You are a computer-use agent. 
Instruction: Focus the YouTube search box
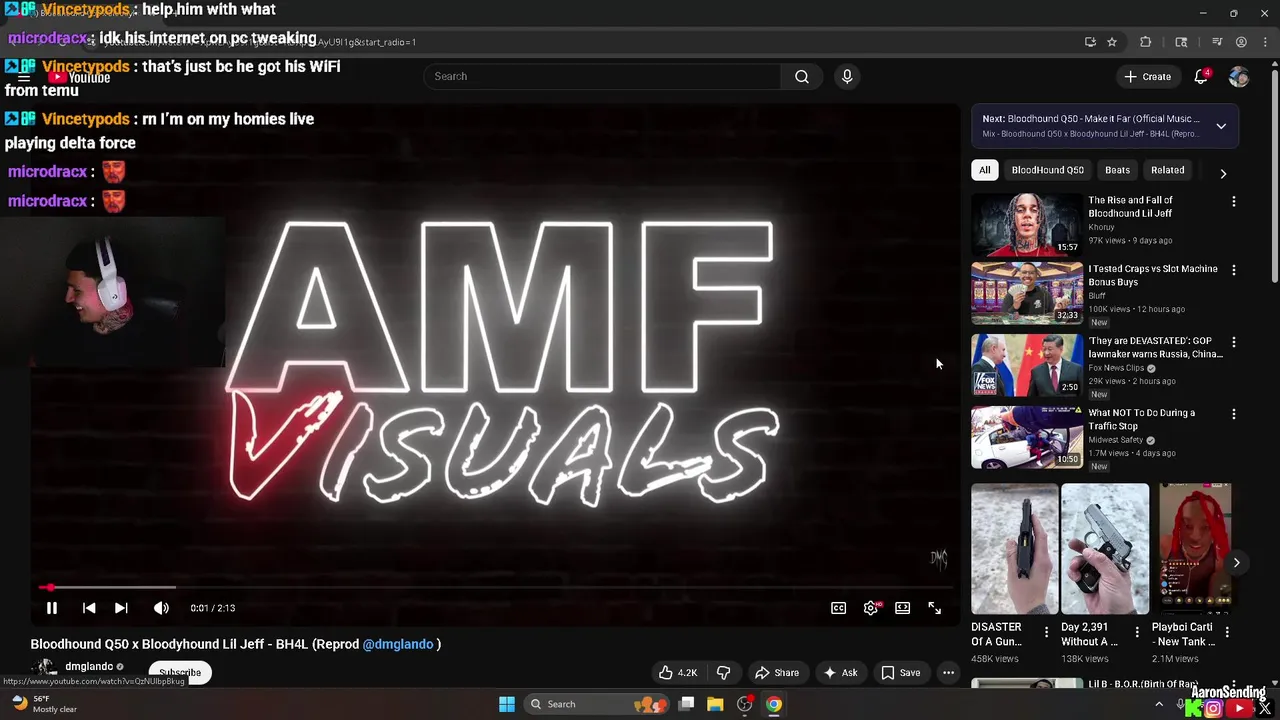point(604,76)
